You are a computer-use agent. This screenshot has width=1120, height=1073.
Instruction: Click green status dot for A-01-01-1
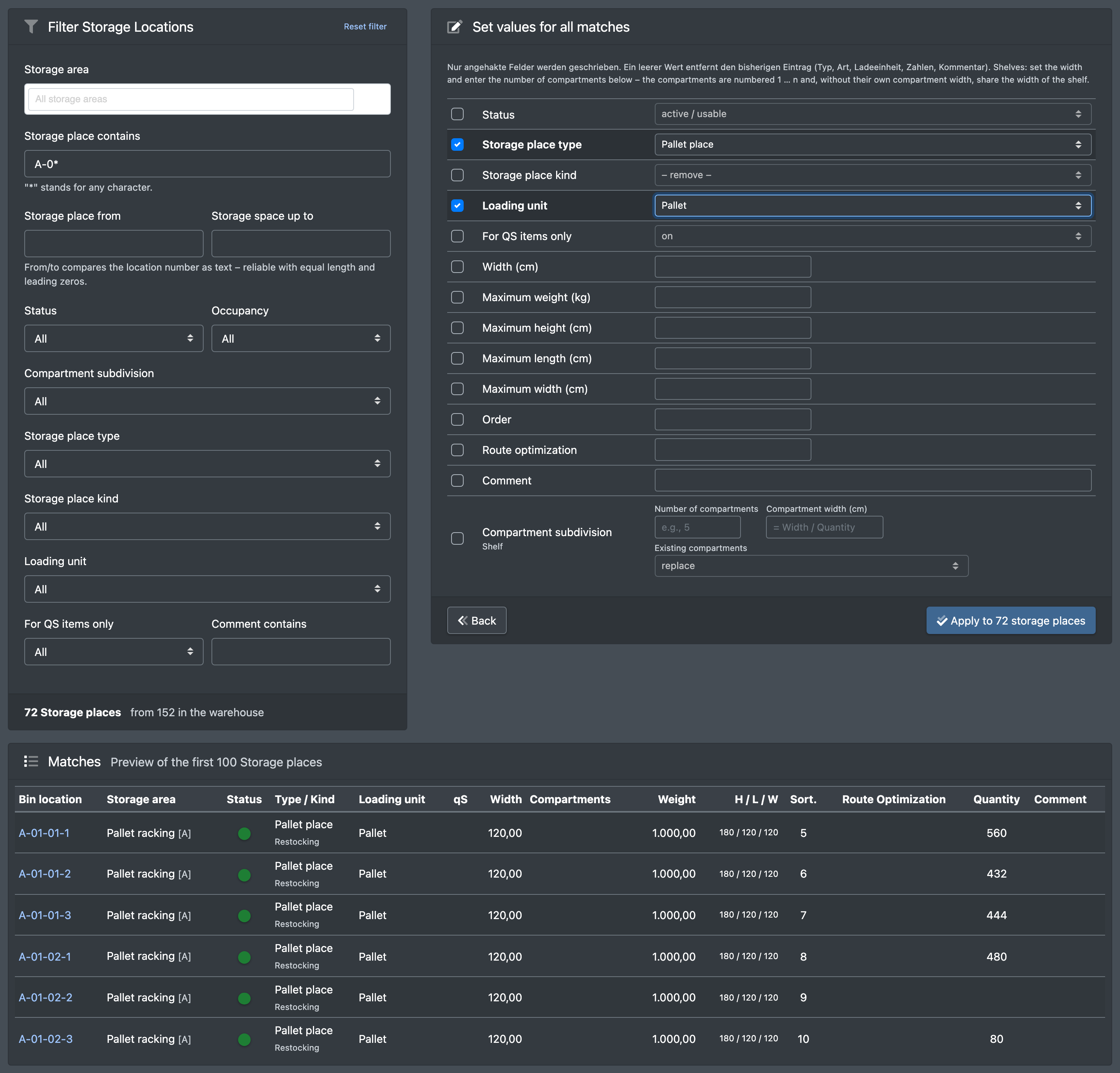click(x=245, y=834)
